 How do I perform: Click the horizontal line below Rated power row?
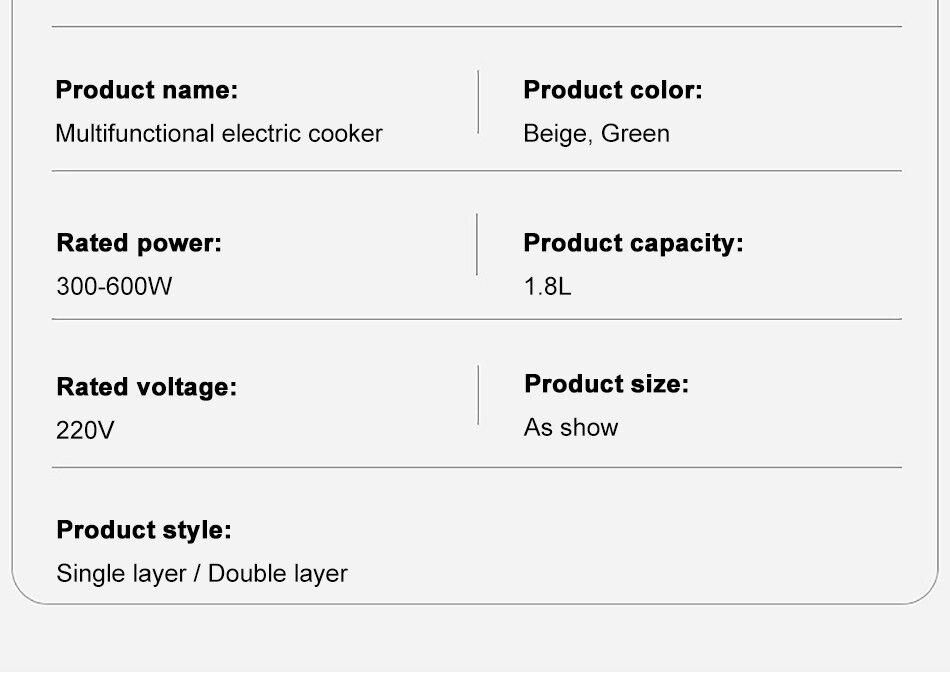[x=476, y=319]
